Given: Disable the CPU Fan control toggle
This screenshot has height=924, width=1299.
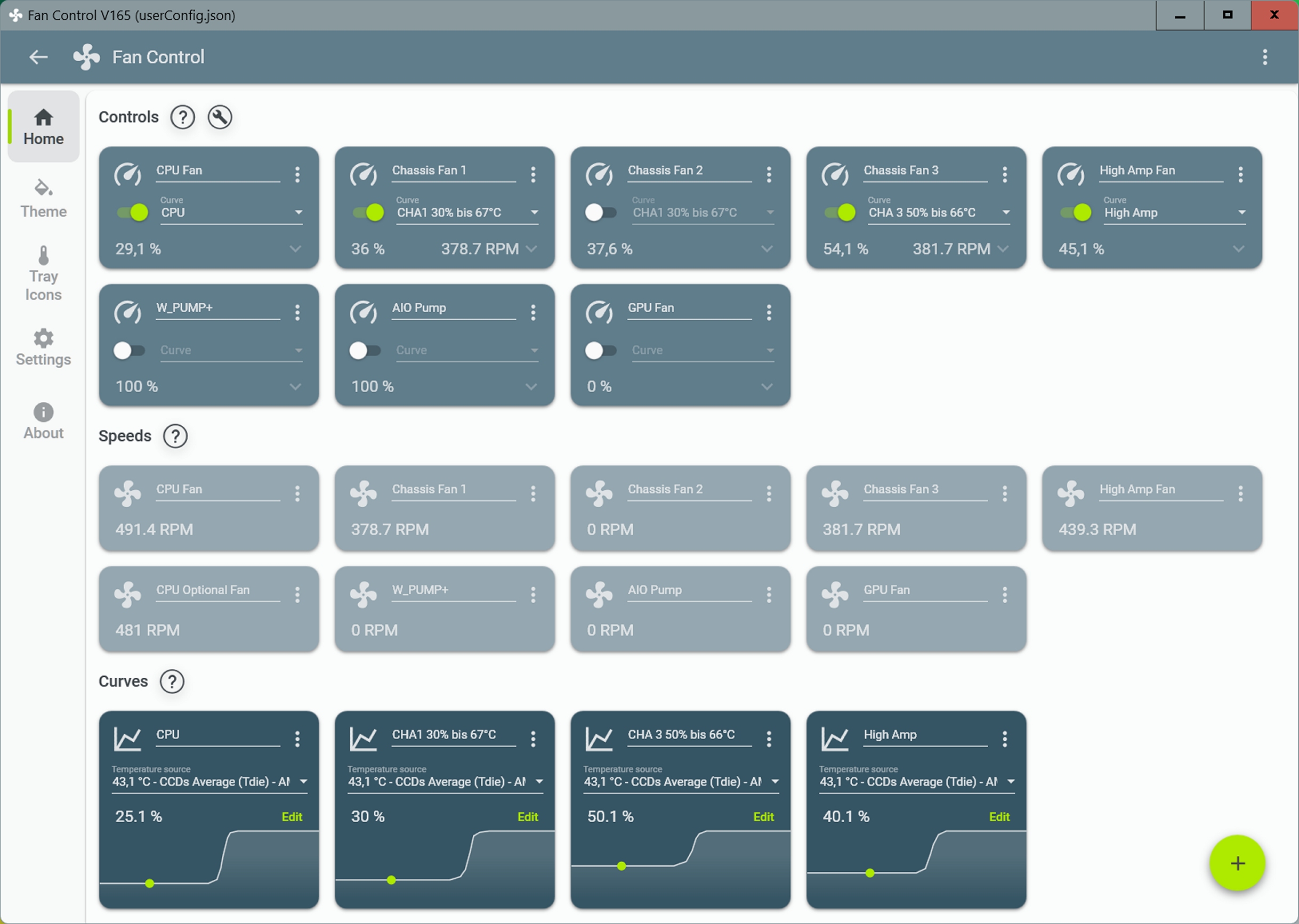Looking at the screenshot, I should coord(132,213).
